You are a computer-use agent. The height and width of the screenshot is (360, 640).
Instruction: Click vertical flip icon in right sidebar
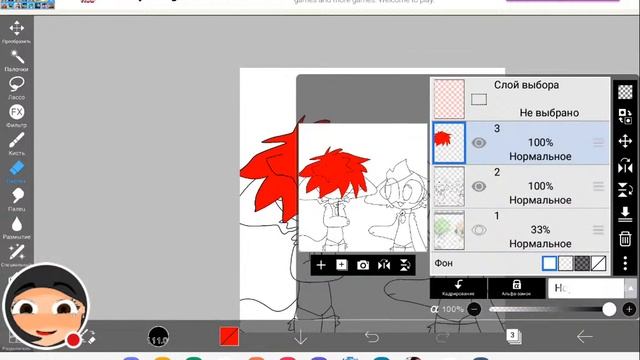tap(625, 190)
